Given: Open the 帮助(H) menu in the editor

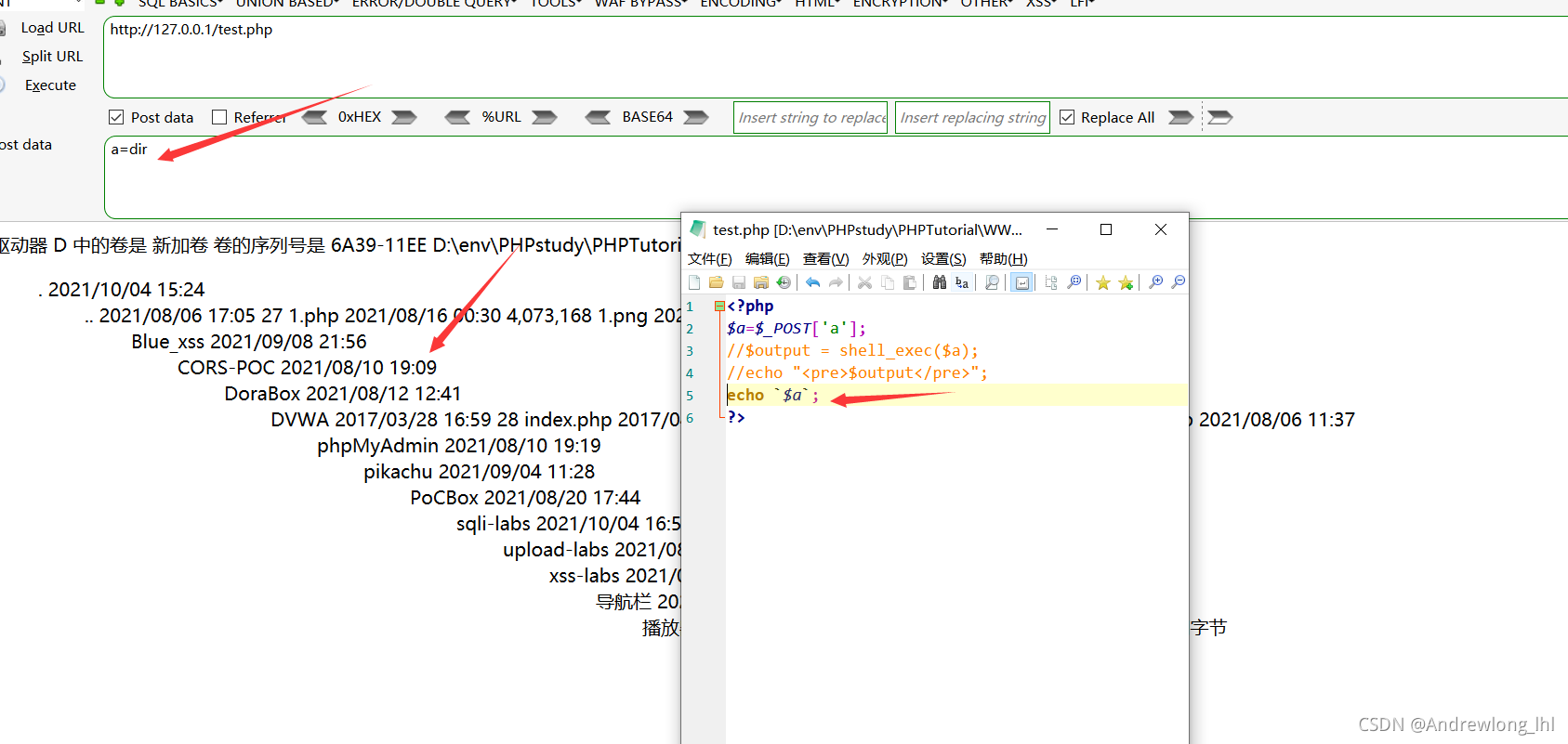Looking at the screenshot, I should click(x=1004, y=259).
